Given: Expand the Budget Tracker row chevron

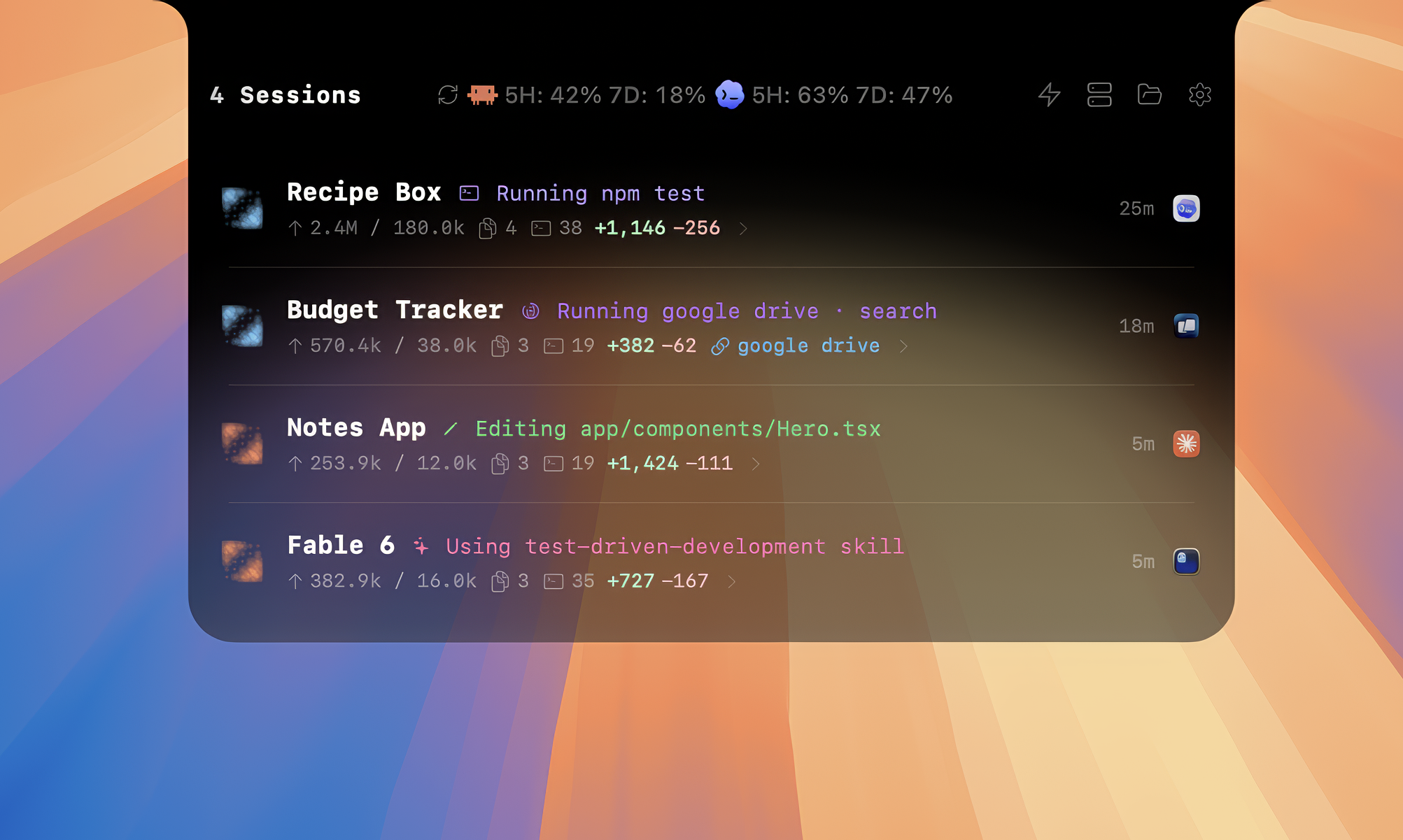Looking at the screenshot, I should point(903,346).
